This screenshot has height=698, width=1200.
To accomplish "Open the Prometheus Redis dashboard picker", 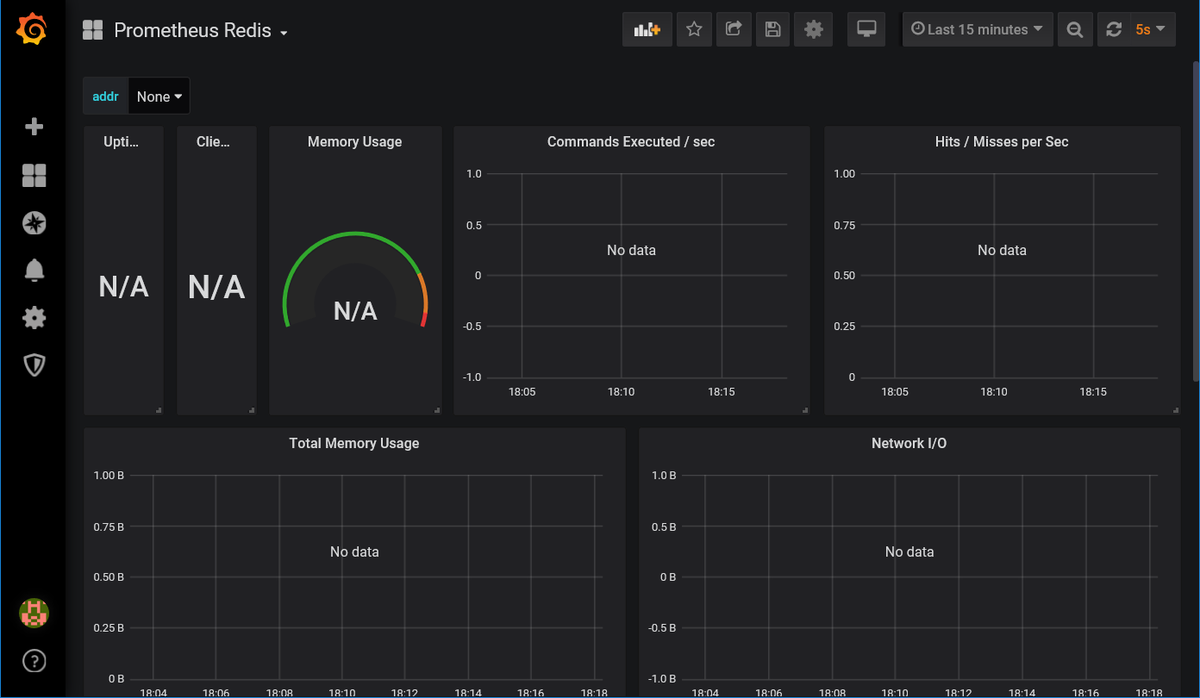I will point(201,30).
